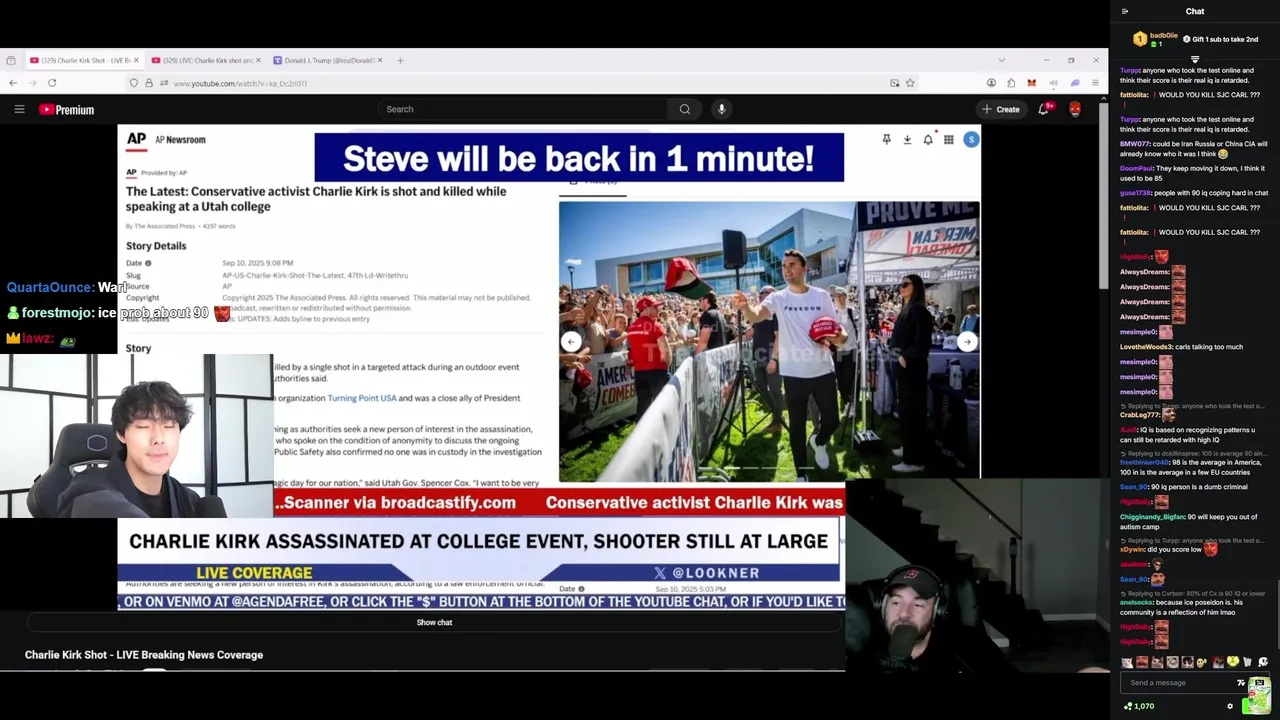
Task: Click the shield icon in address bar
Action: pos(134,83)
